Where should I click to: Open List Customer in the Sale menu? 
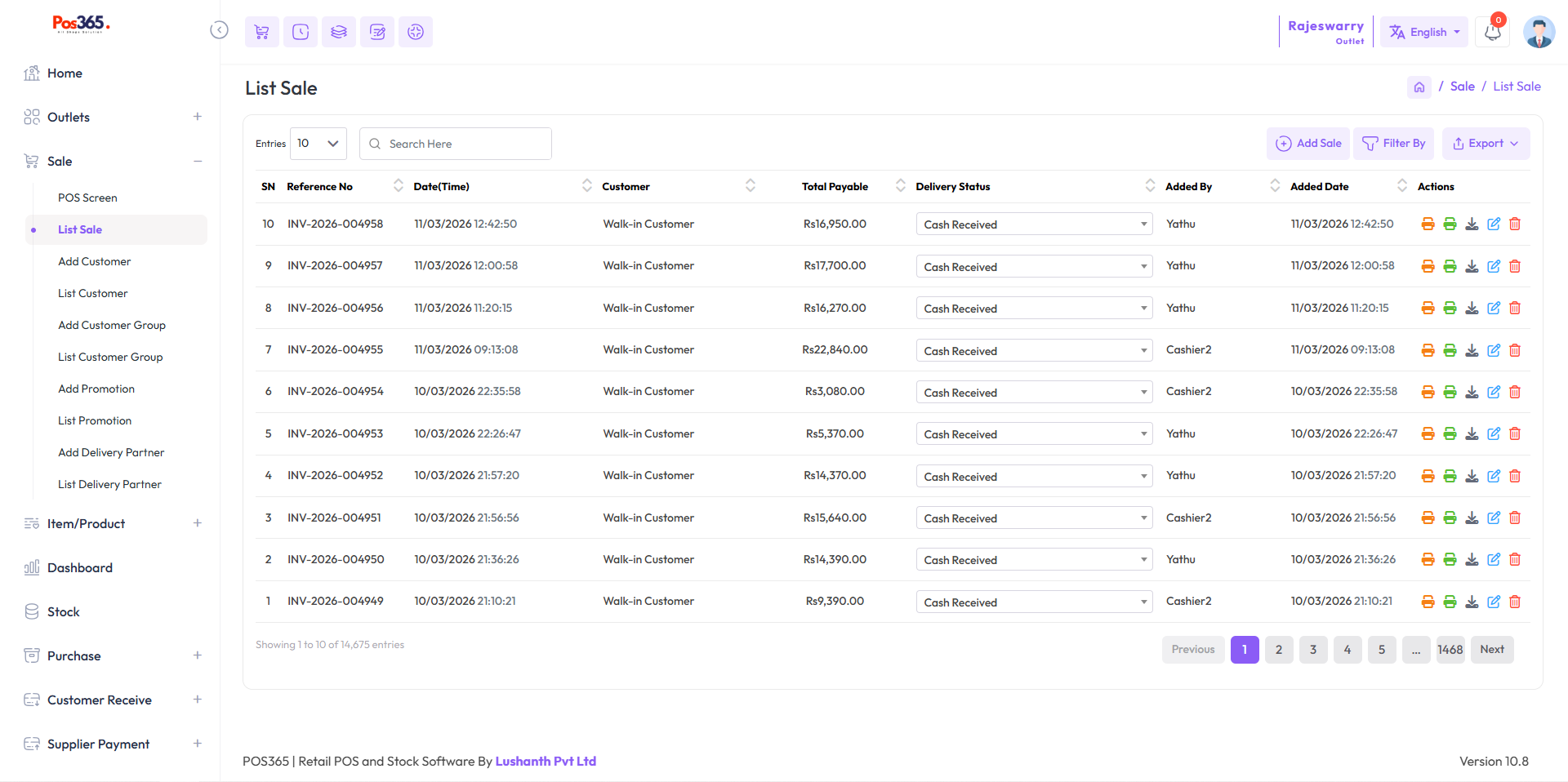click(93, 293)
